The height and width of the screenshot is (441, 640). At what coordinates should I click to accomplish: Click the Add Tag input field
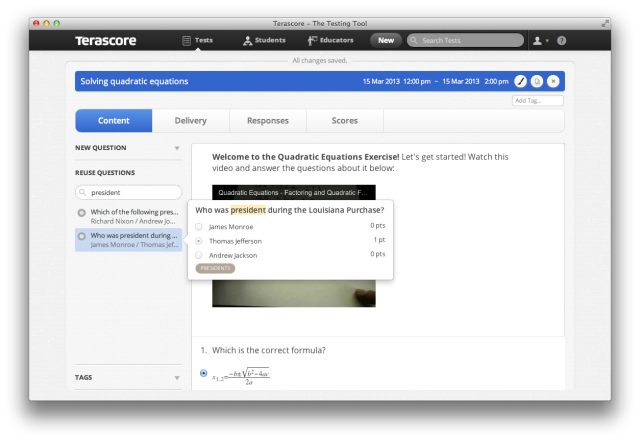(538, 100)
